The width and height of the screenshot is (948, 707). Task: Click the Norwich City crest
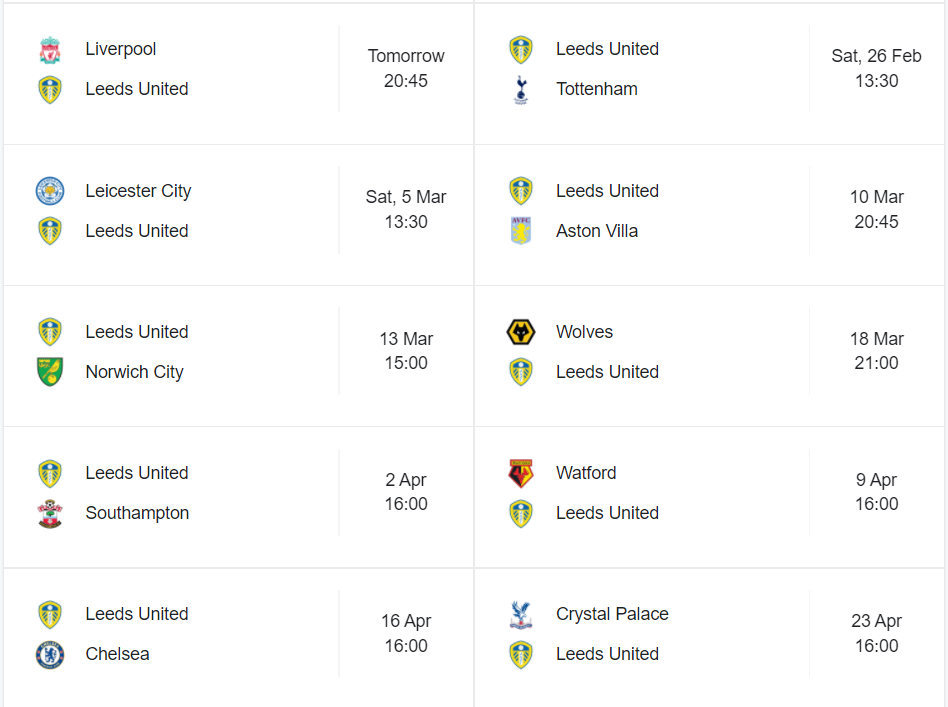point(50,372)
